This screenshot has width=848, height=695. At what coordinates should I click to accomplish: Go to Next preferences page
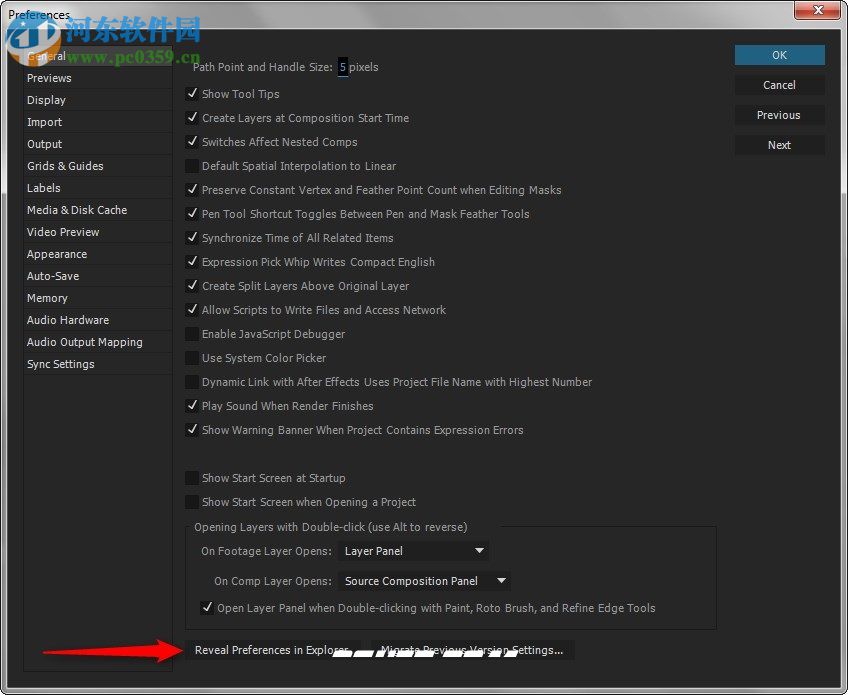[779, 145]
